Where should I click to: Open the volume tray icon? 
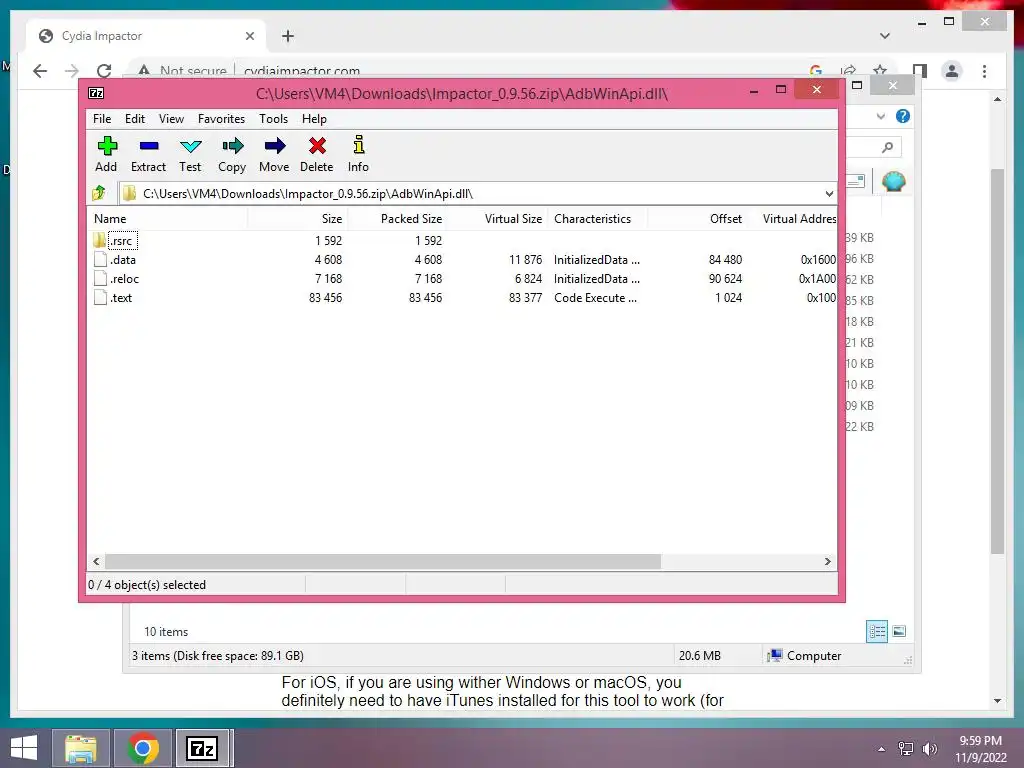(929, 749)
